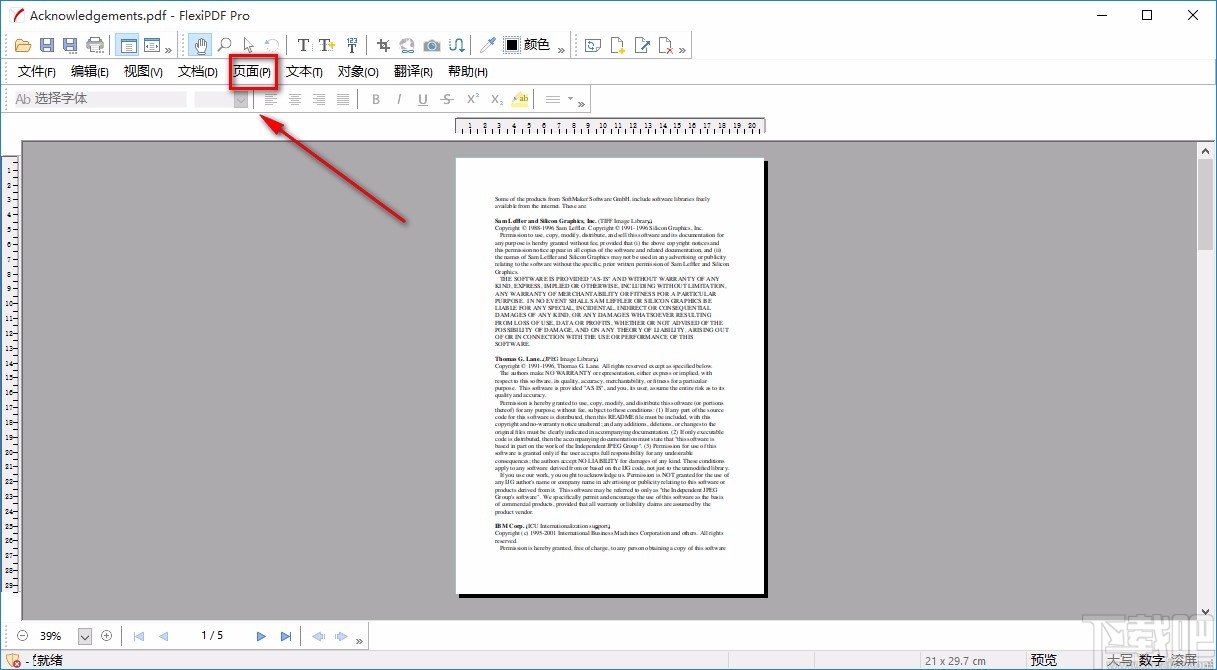Expand the color toolbar overflow chevron after 颜色
The image size is (1217, 670).
click(x=561, y=48)
